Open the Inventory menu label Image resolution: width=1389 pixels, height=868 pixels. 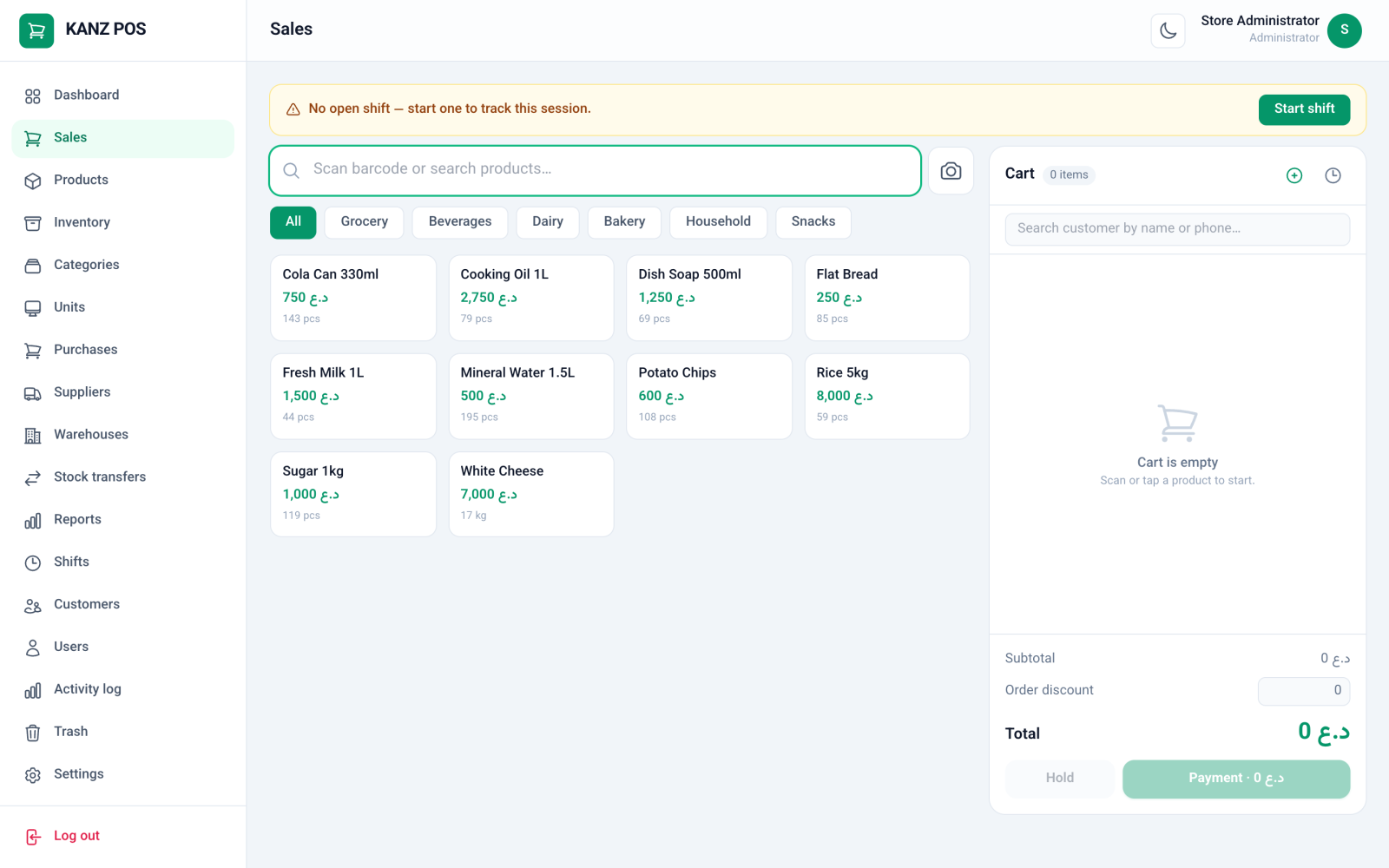[x=82, y=223]
